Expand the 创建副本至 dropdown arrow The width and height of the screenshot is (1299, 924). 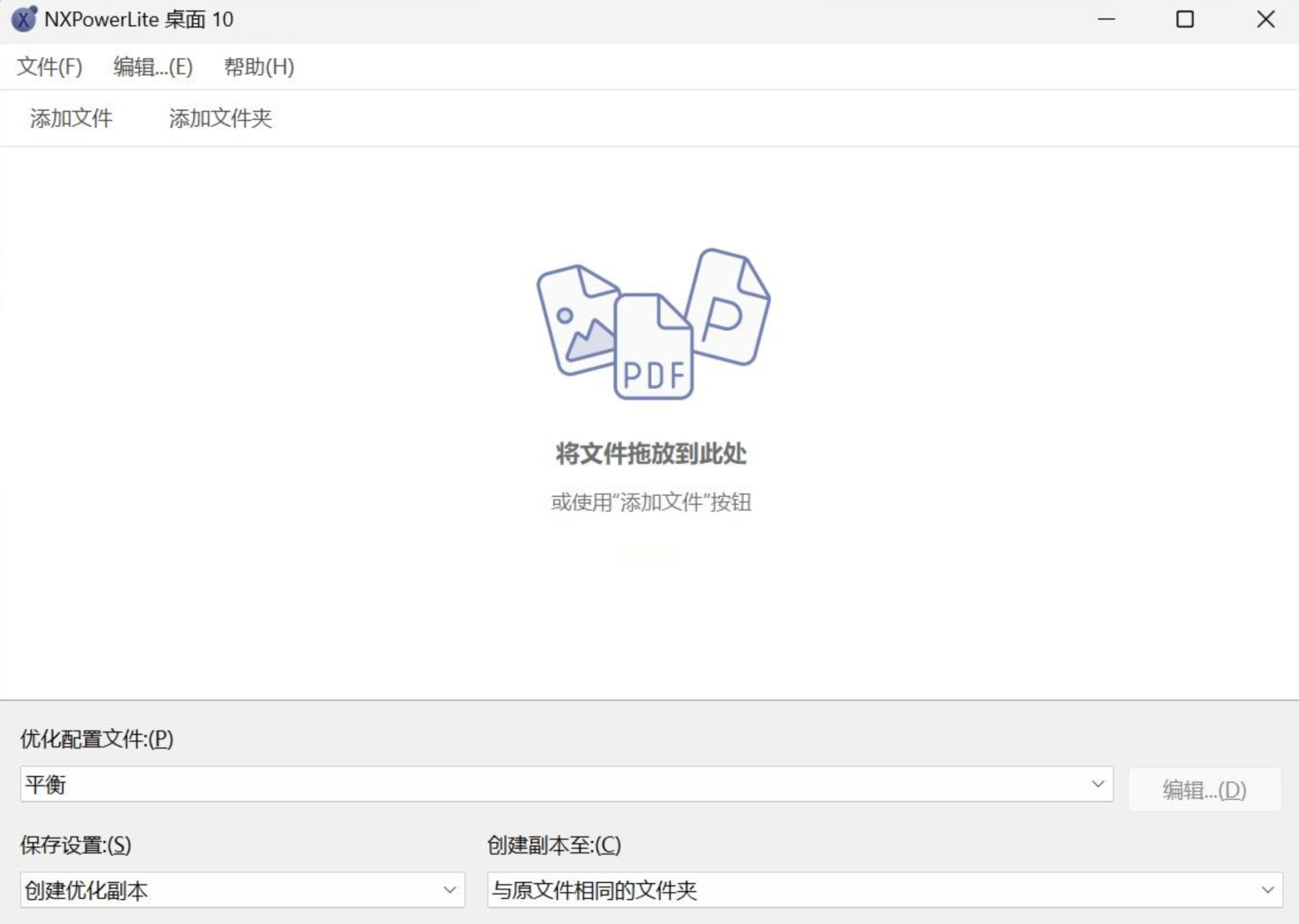[x=1267, y=890]
